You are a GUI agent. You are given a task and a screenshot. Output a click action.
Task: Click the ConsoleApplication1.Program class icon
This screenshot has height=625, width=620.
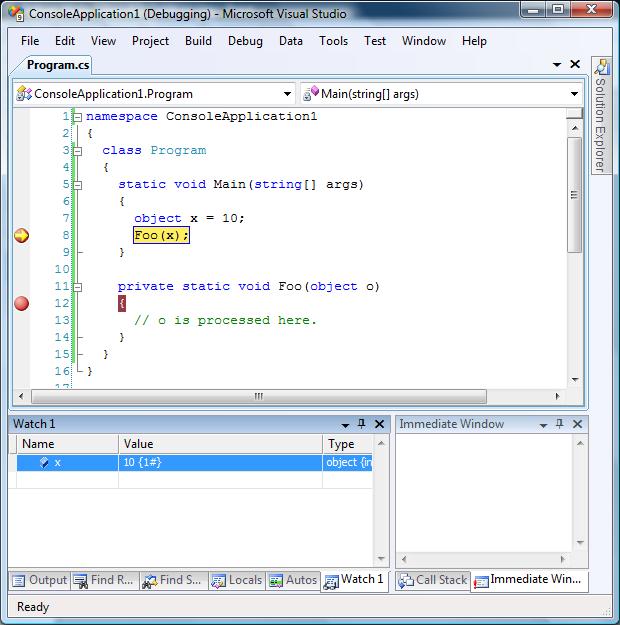[24, 94]
